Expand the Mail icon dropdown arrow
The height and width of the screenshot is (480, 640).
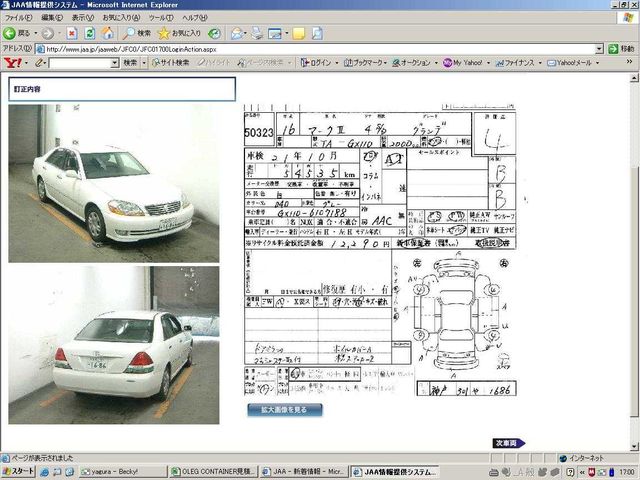[x=245, y=33]
